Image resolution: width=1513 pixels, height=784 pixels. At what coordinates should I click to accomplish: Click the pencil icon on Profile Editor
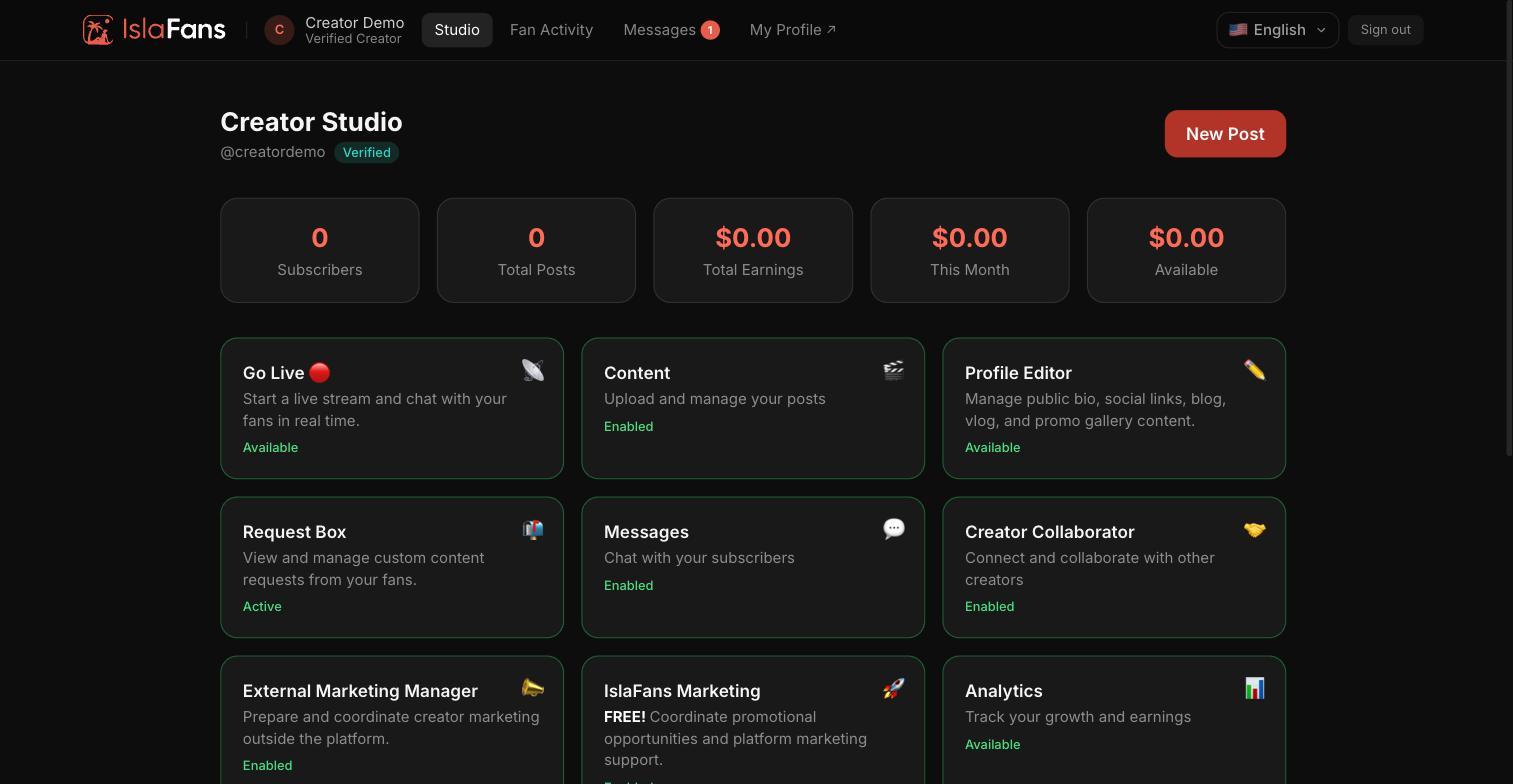pyautogui.click(x=1254, y=370)
